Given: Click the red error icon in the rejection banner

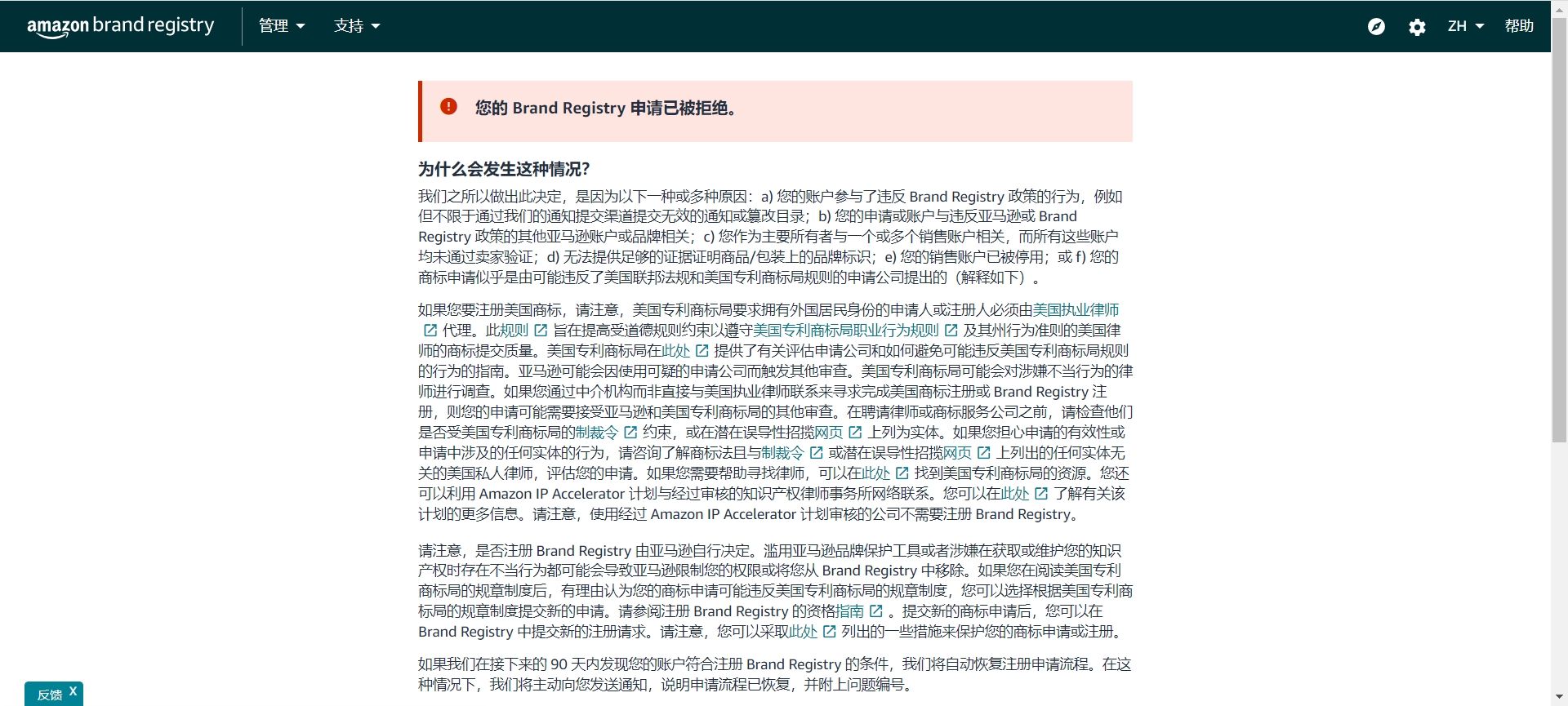Looking at the screenshot, I should tap(448, 106).
